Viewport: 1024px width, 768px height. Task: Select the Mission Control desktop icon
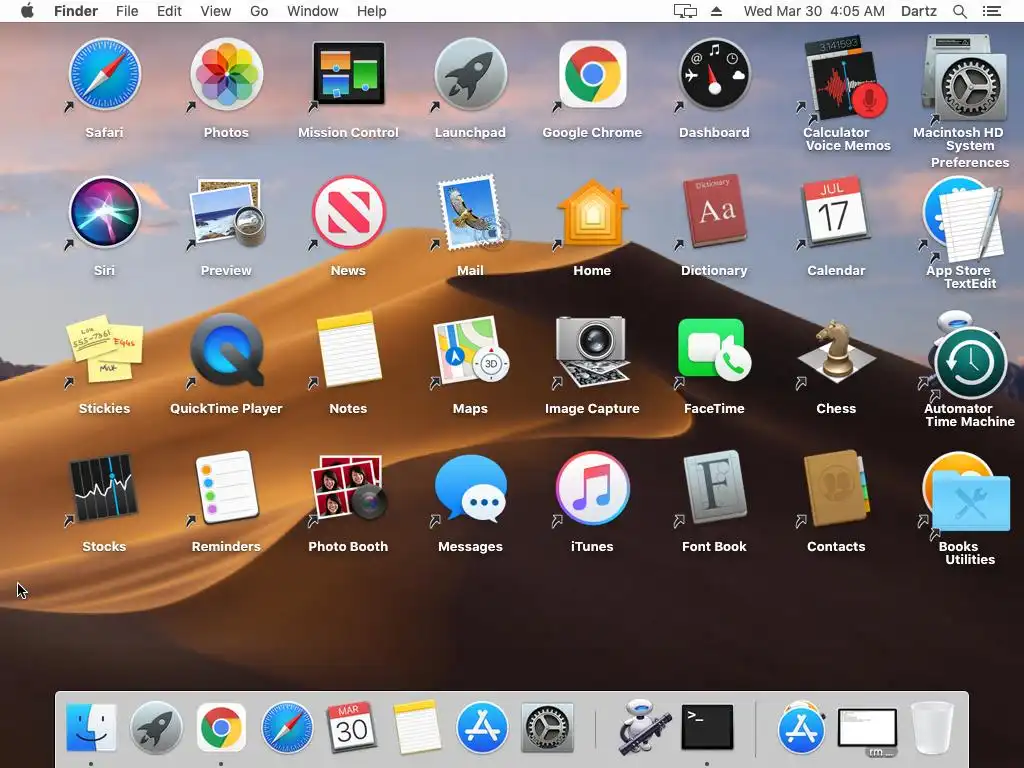click(349, 74)
